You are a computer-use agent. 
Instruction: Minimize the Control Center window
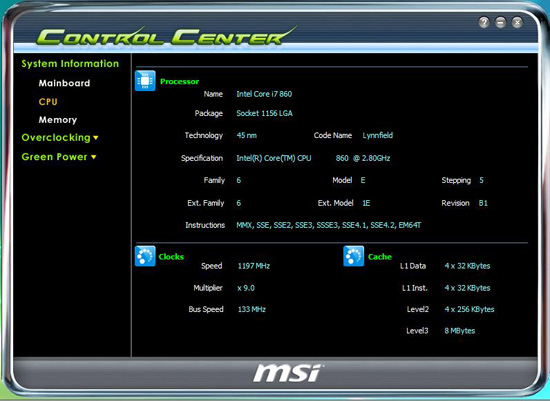point(501,22)
